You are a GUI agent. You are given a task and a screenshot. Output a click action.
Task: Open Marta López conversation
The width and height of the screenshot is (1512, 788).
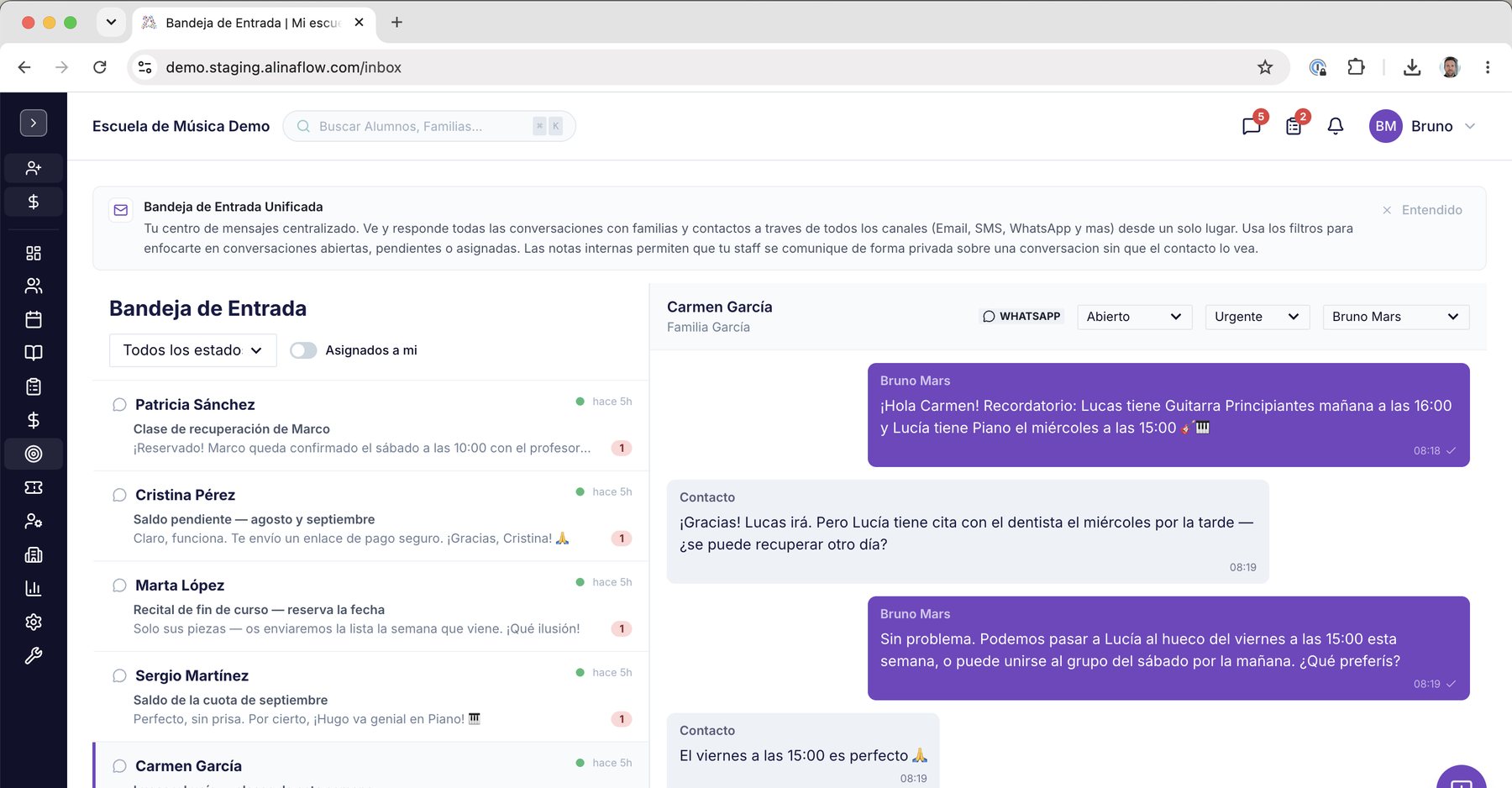click(x=370, y=607)
